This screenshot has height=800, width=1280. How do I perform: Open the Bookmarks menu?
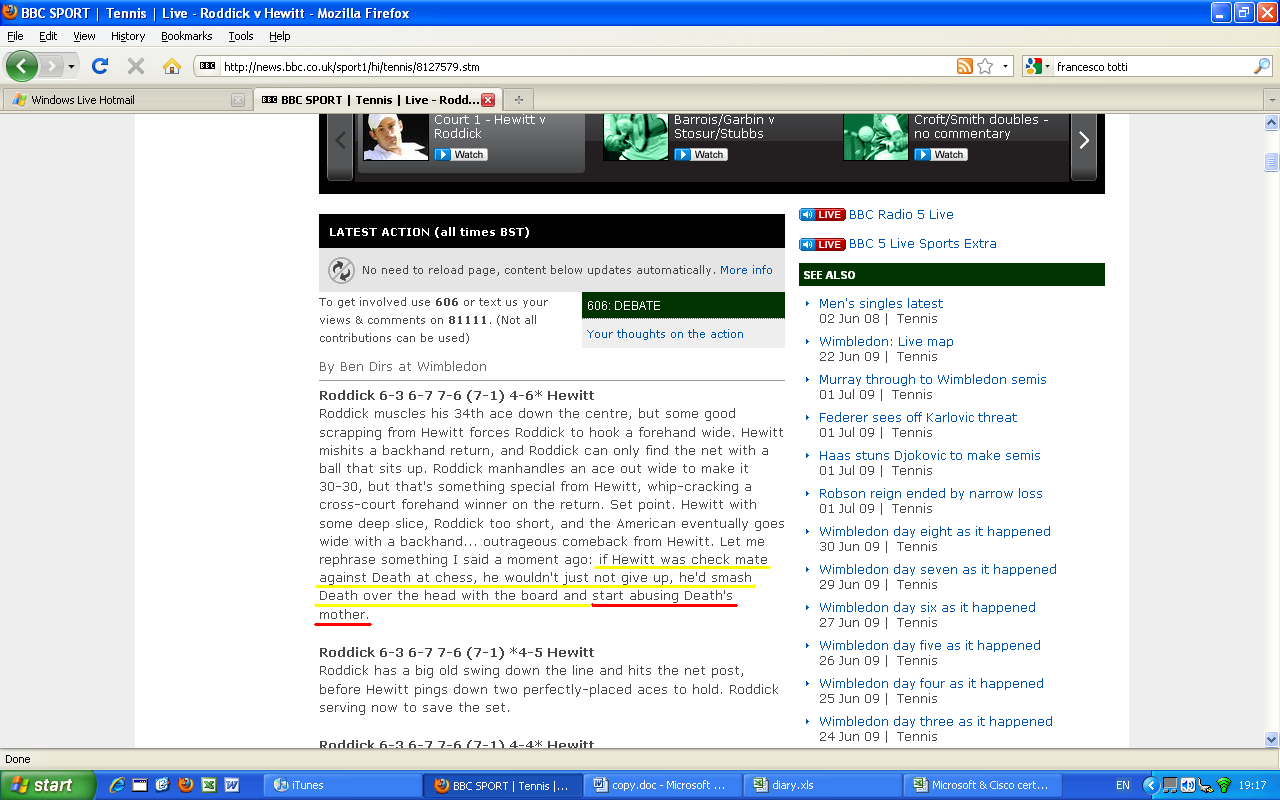[186, 36]
